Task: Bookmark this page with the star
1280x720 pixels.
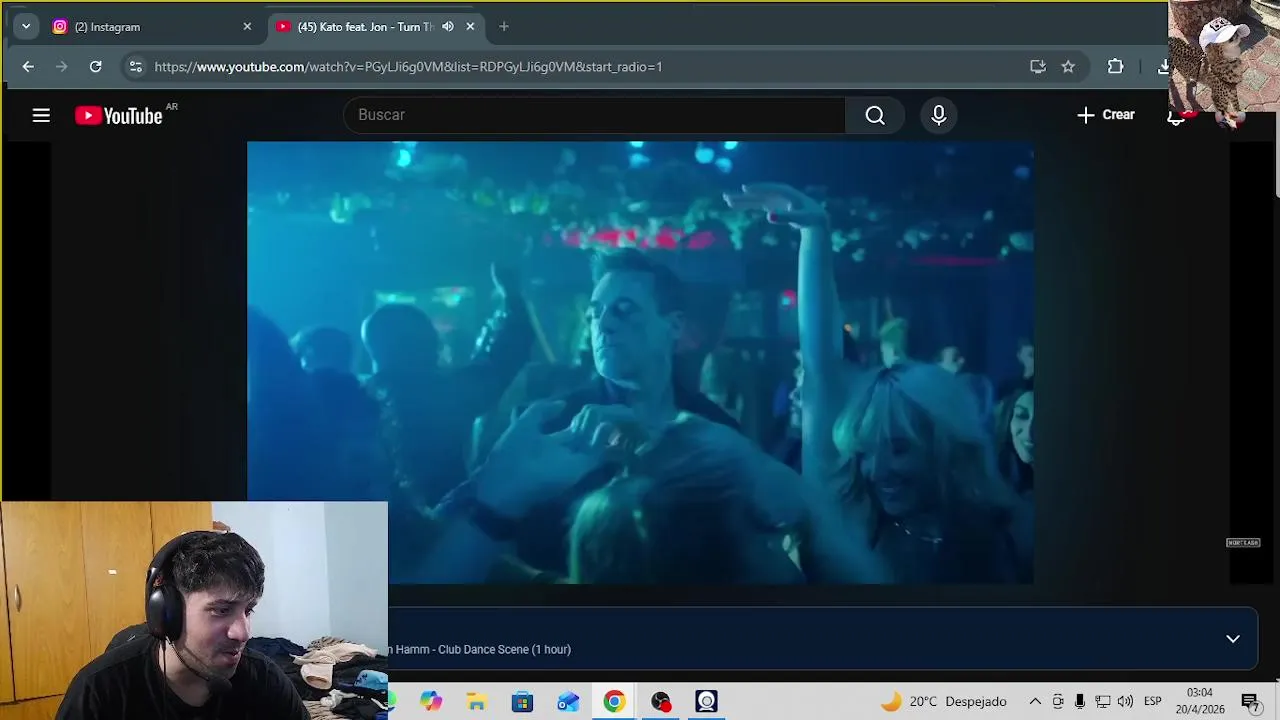Action: [1068, 67]
